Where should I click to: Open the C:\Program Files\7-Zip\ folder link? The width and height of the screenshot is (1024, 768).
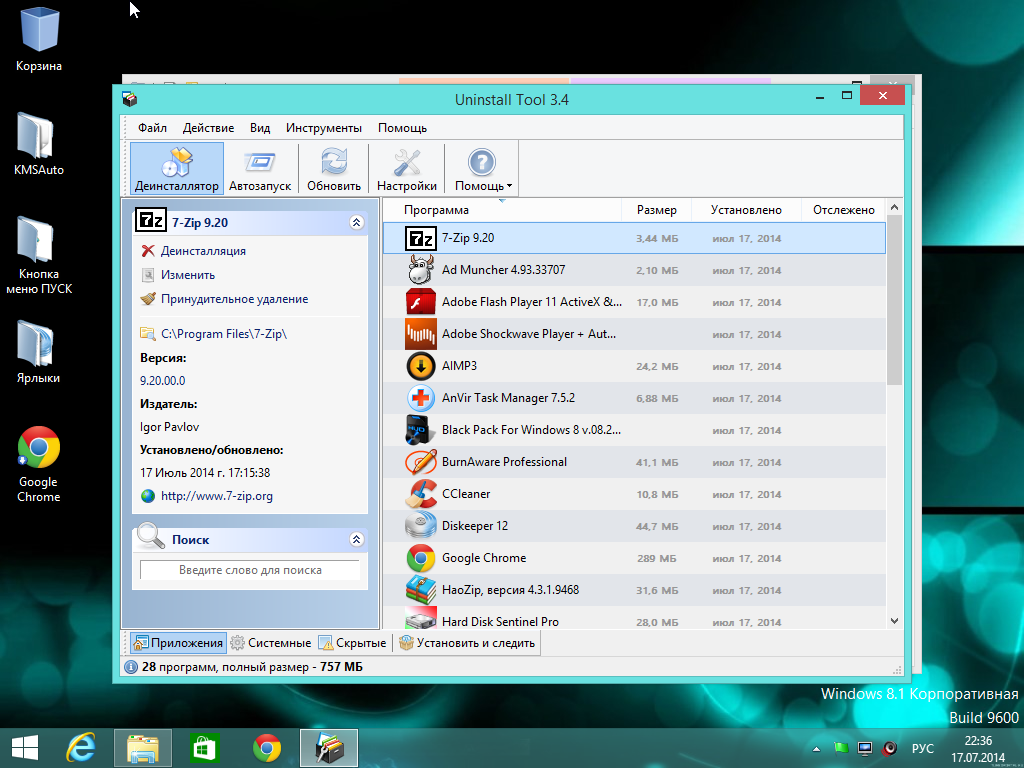[x=224, y=334]
